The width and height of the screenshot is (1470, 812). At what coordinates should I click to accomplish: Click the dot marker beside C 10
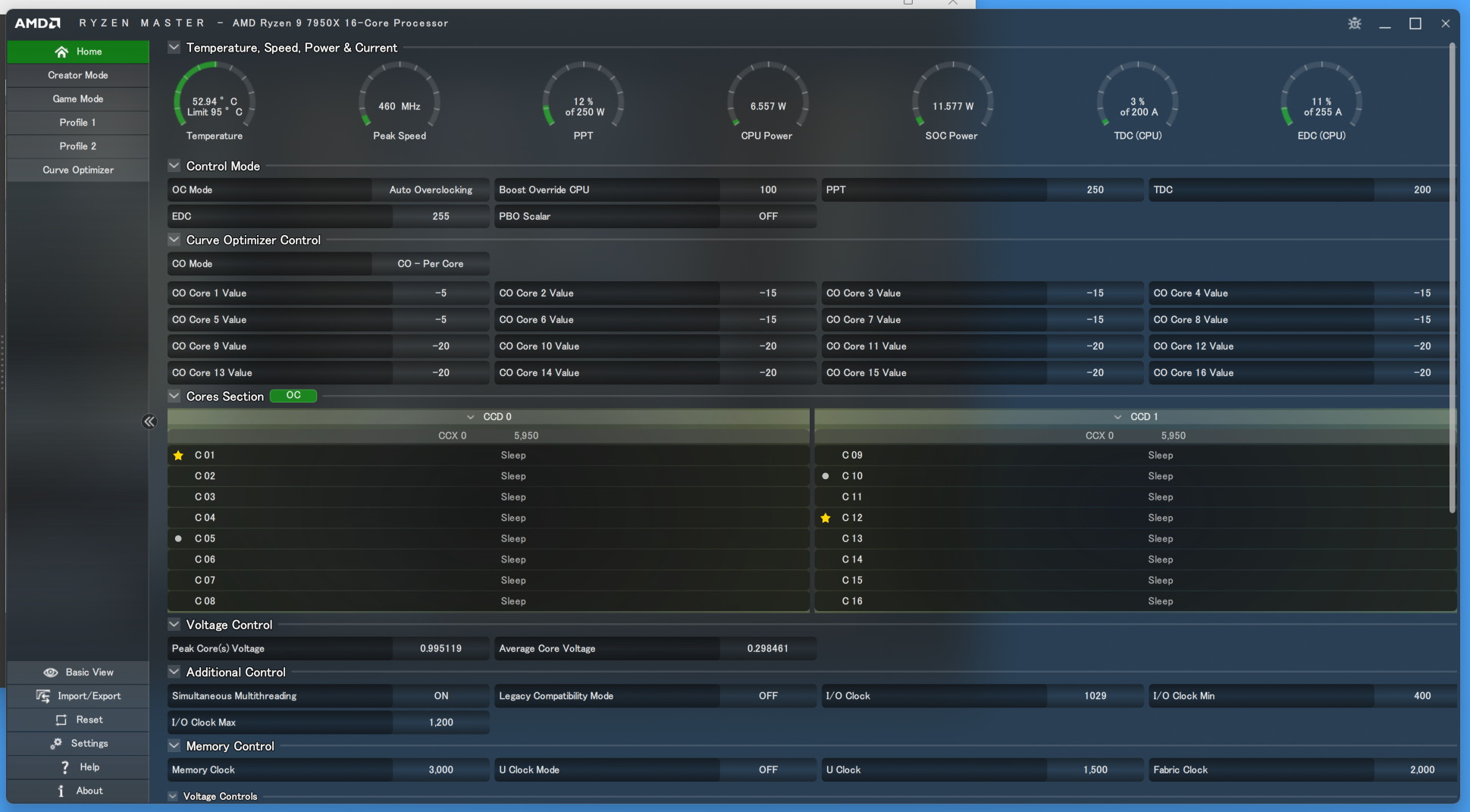coord(826,476)
